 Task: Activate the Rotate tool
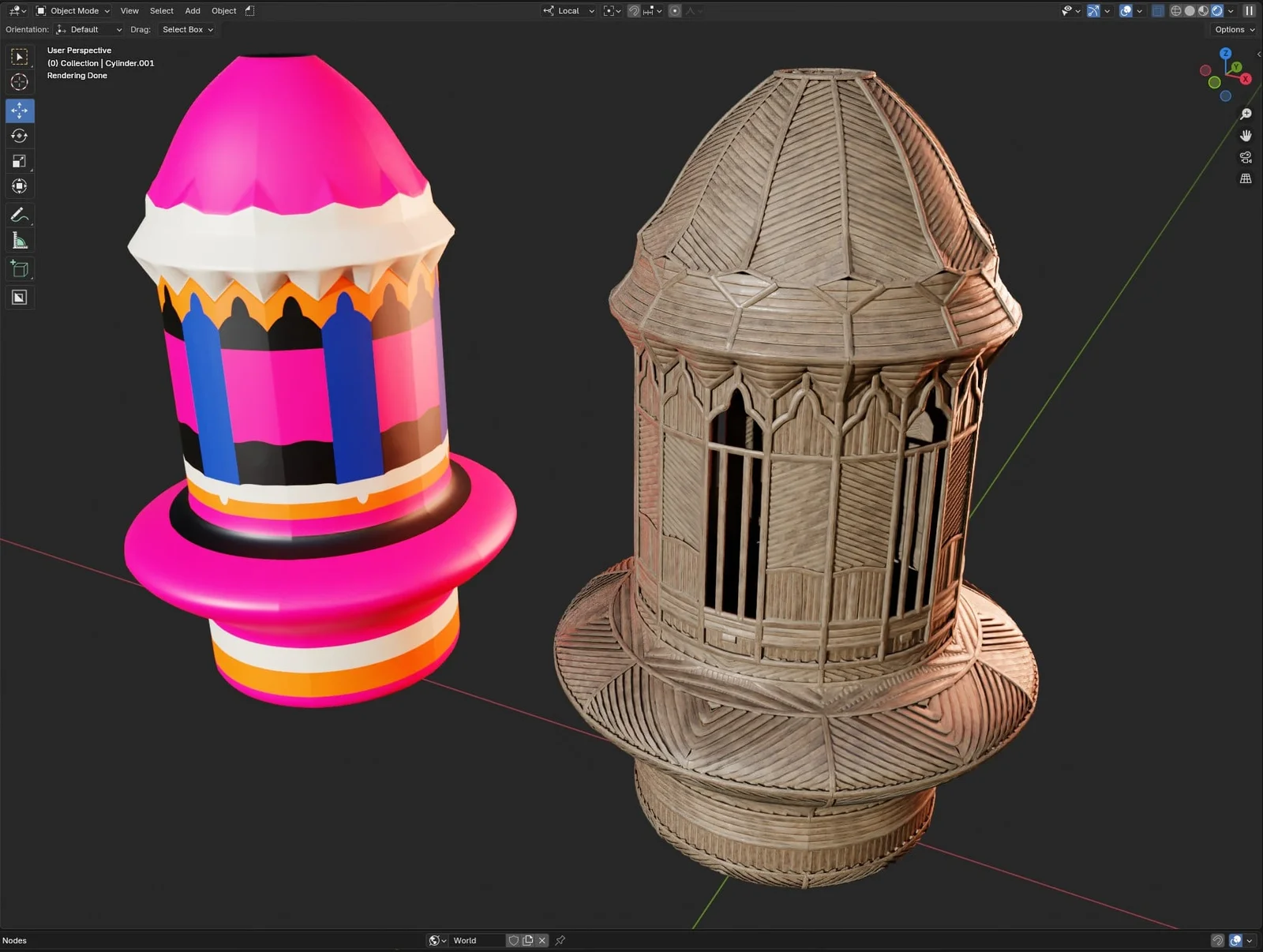[x=19, y=136]
